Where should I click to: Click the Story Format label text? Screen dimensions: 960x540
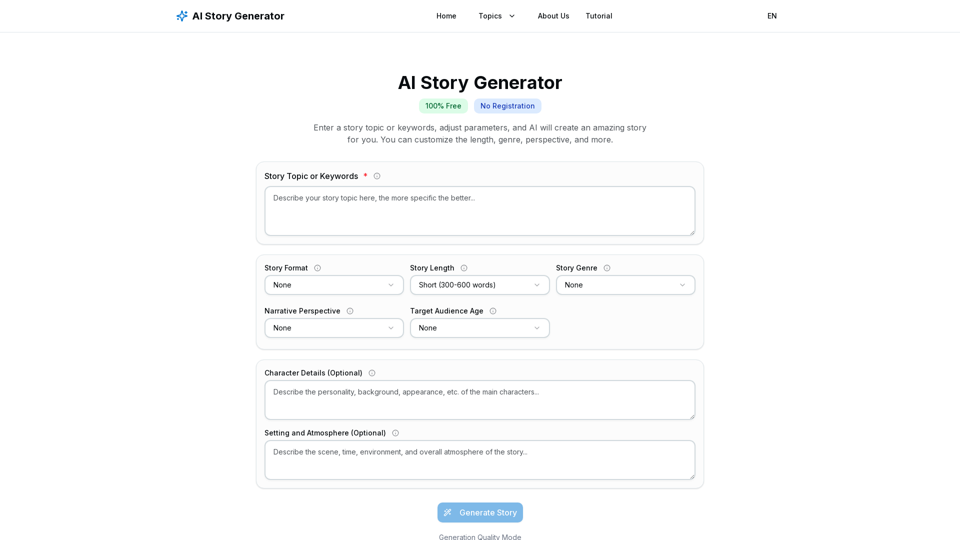286,268
